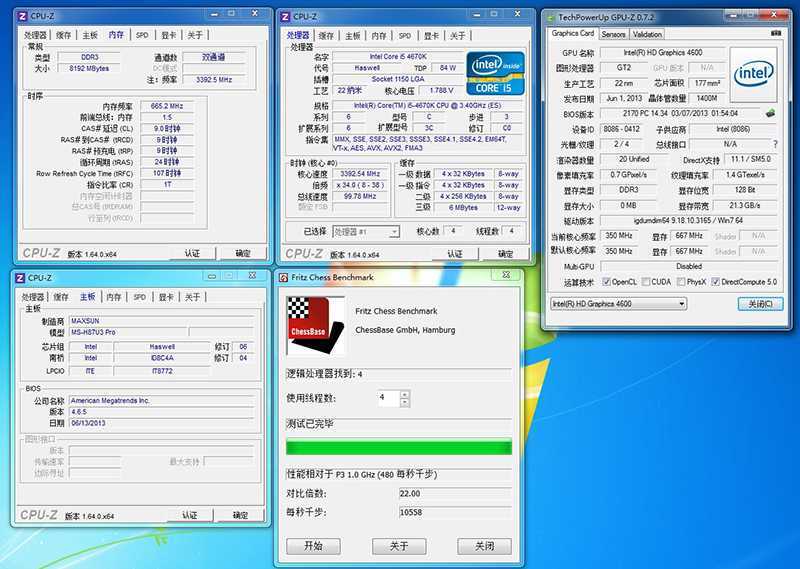Select the Graphics Card tab in GPU-Z
Viewport: 800px width, 569px height.
pyautogui.click(x=572, y=33)
